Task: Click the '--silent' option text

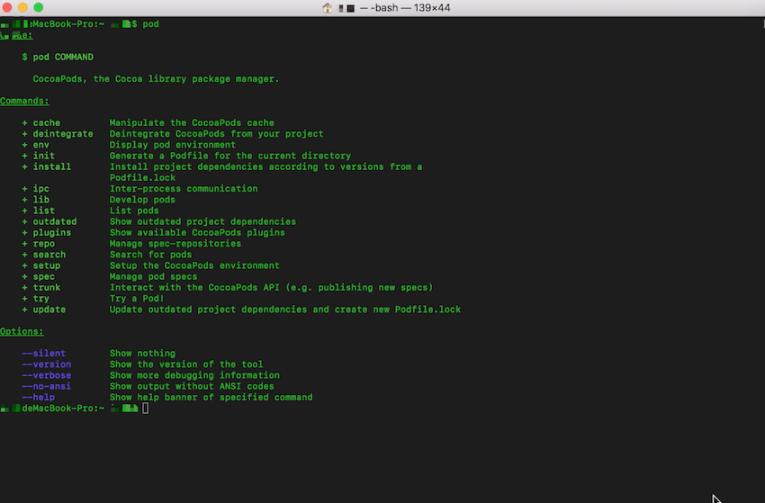Action: coord(46,354)
